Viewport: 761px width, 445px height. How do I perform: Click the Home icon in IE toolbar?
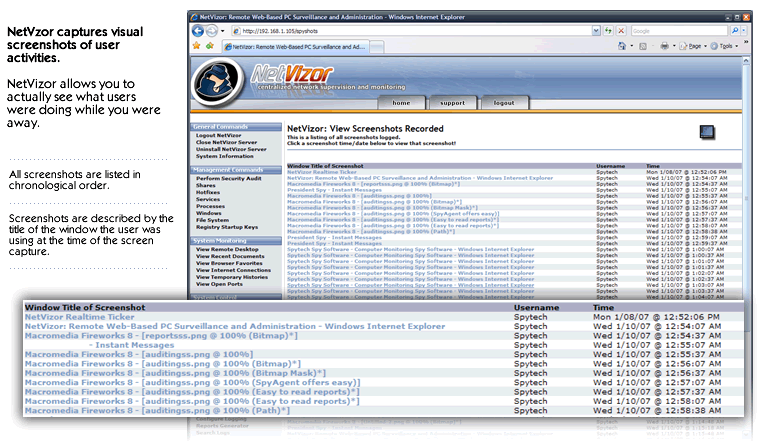coord(622,46)
